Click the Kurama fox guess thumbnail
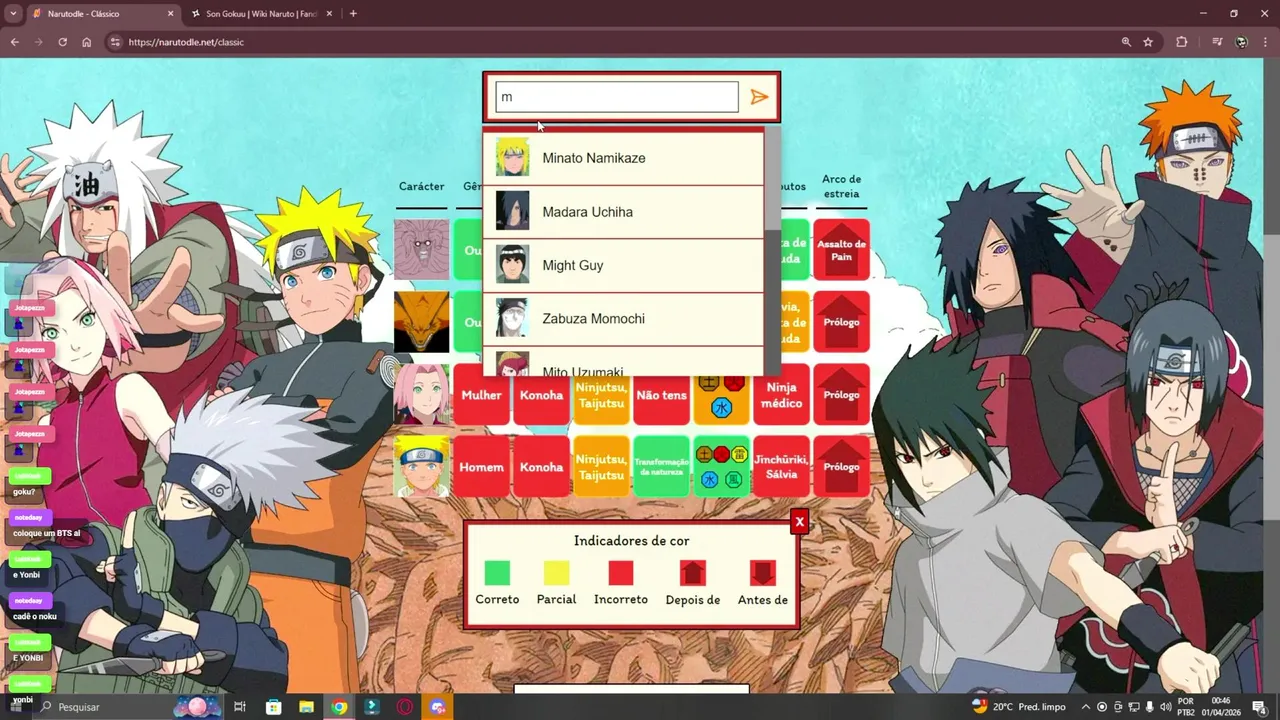 pyautogui.click(x=422, y=322)
